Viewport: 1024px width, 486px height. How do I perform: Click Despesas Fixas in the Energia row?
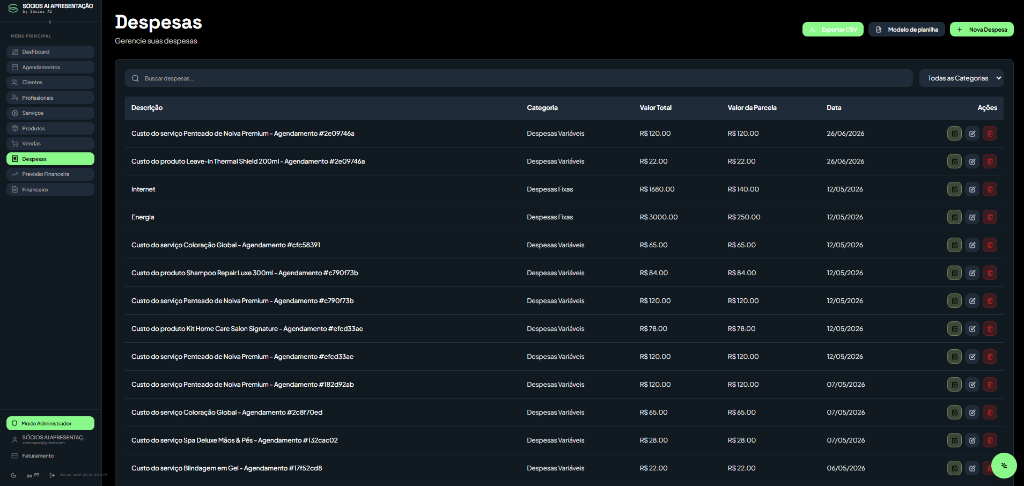pyautogui.click(x=550, y=217)
